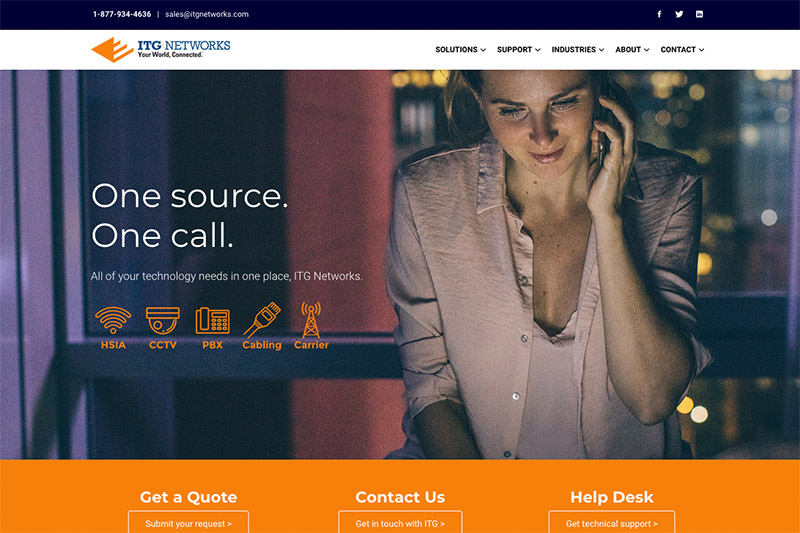Click the One source. One call. headline
This screenshot has width=800, height=533.
(190, 215)
